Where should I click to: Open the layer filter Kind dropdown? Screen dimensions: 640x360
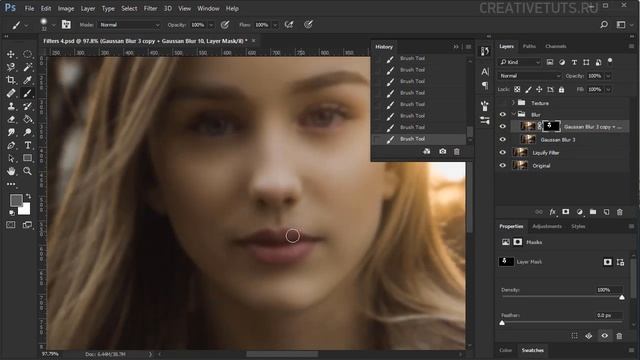coord(520,62)
